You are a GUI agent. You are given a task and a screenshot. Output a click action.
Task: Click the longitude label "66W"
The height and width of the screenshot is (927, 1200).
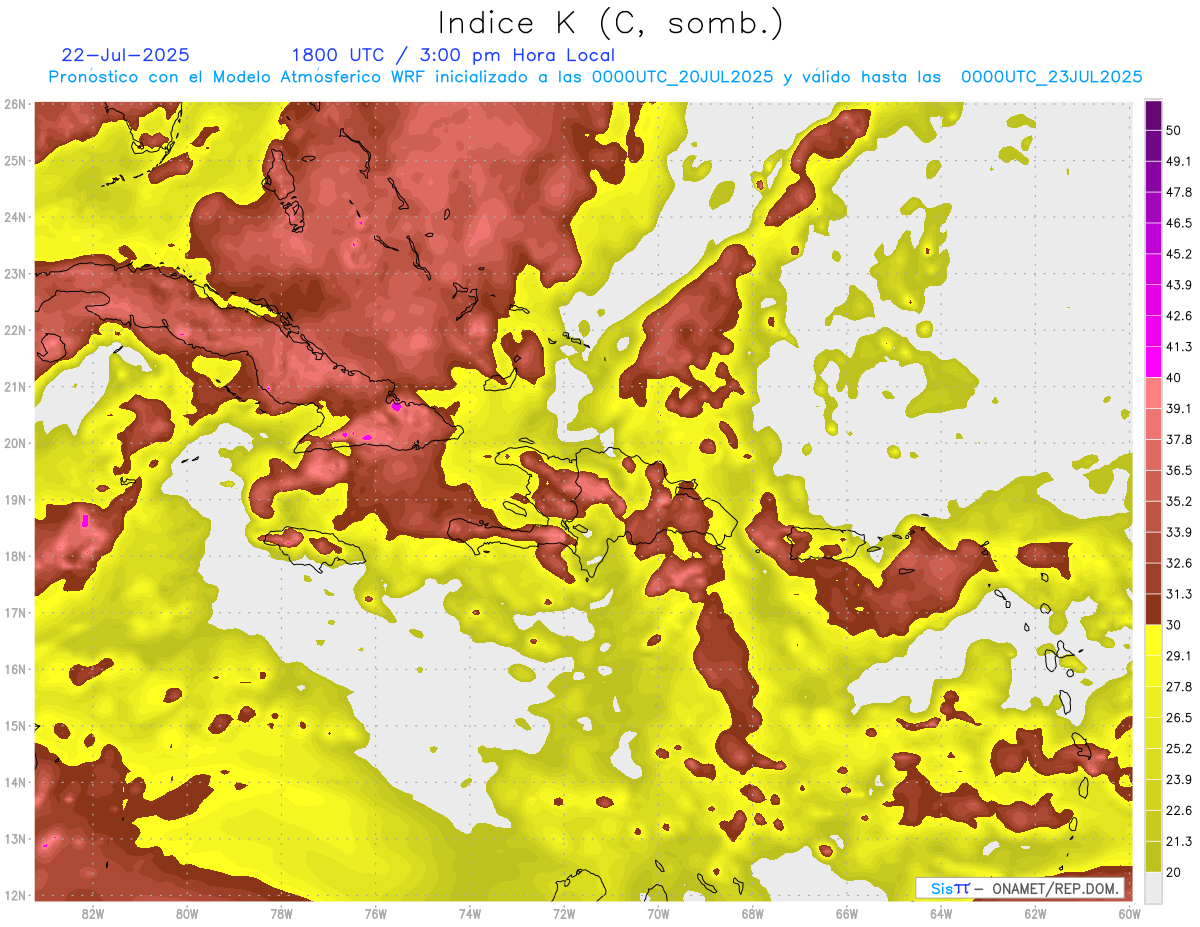(846, 914)
